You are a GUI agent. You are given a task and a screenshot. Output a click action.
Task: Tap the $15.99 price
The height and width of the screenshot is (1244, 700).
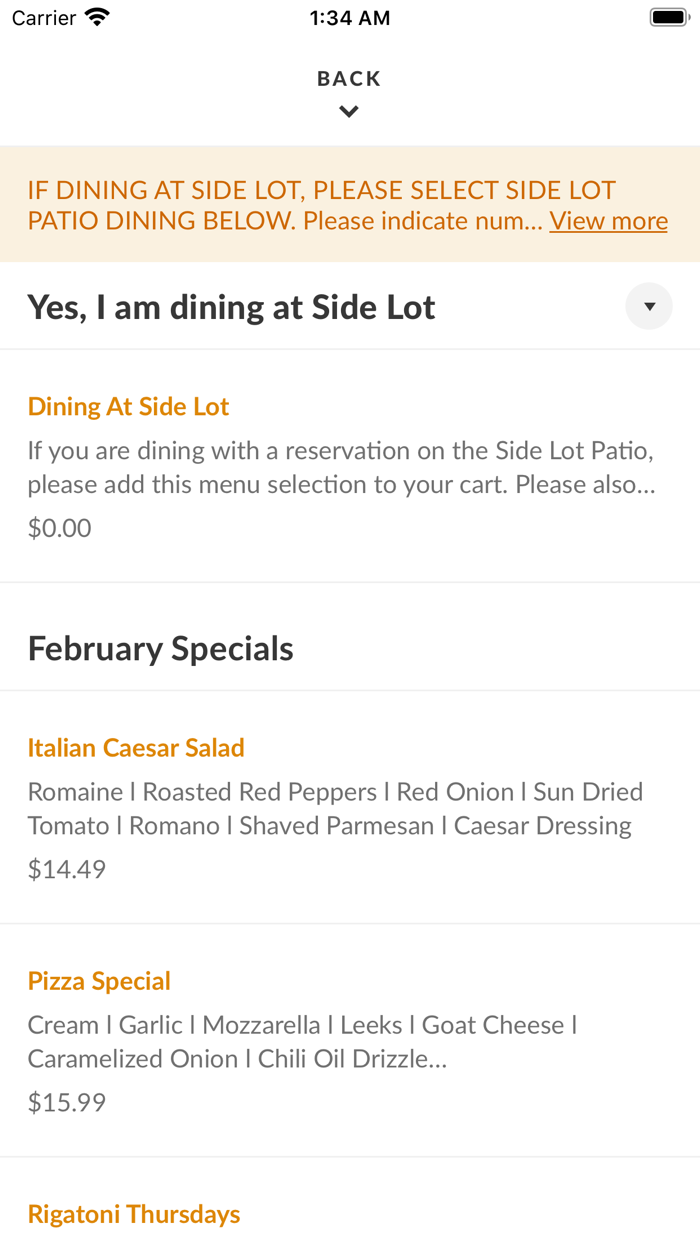[66, 1102]
